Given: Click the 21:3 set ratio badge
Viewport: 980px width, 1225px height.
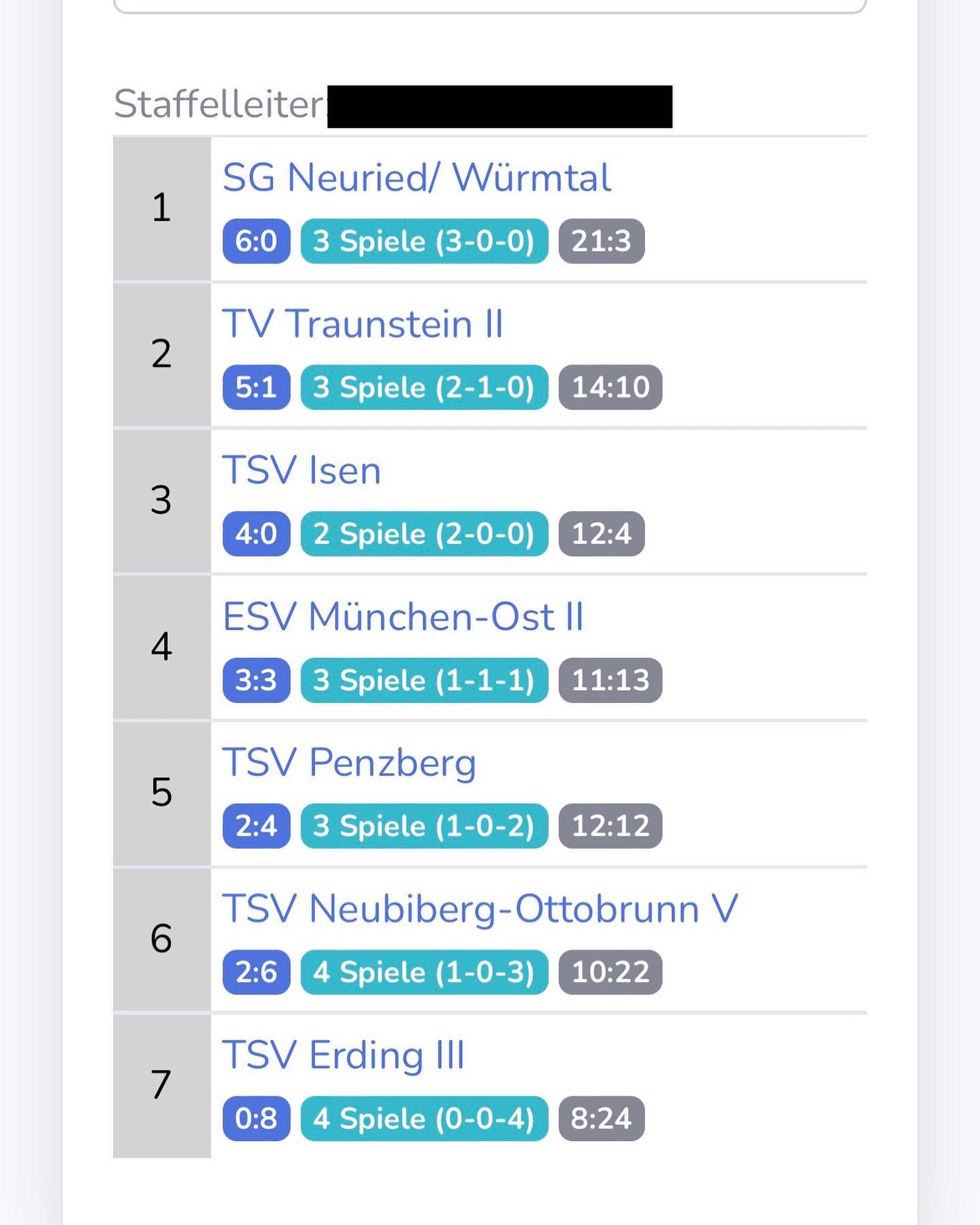Looking at the screenshot, I should 602,241.
